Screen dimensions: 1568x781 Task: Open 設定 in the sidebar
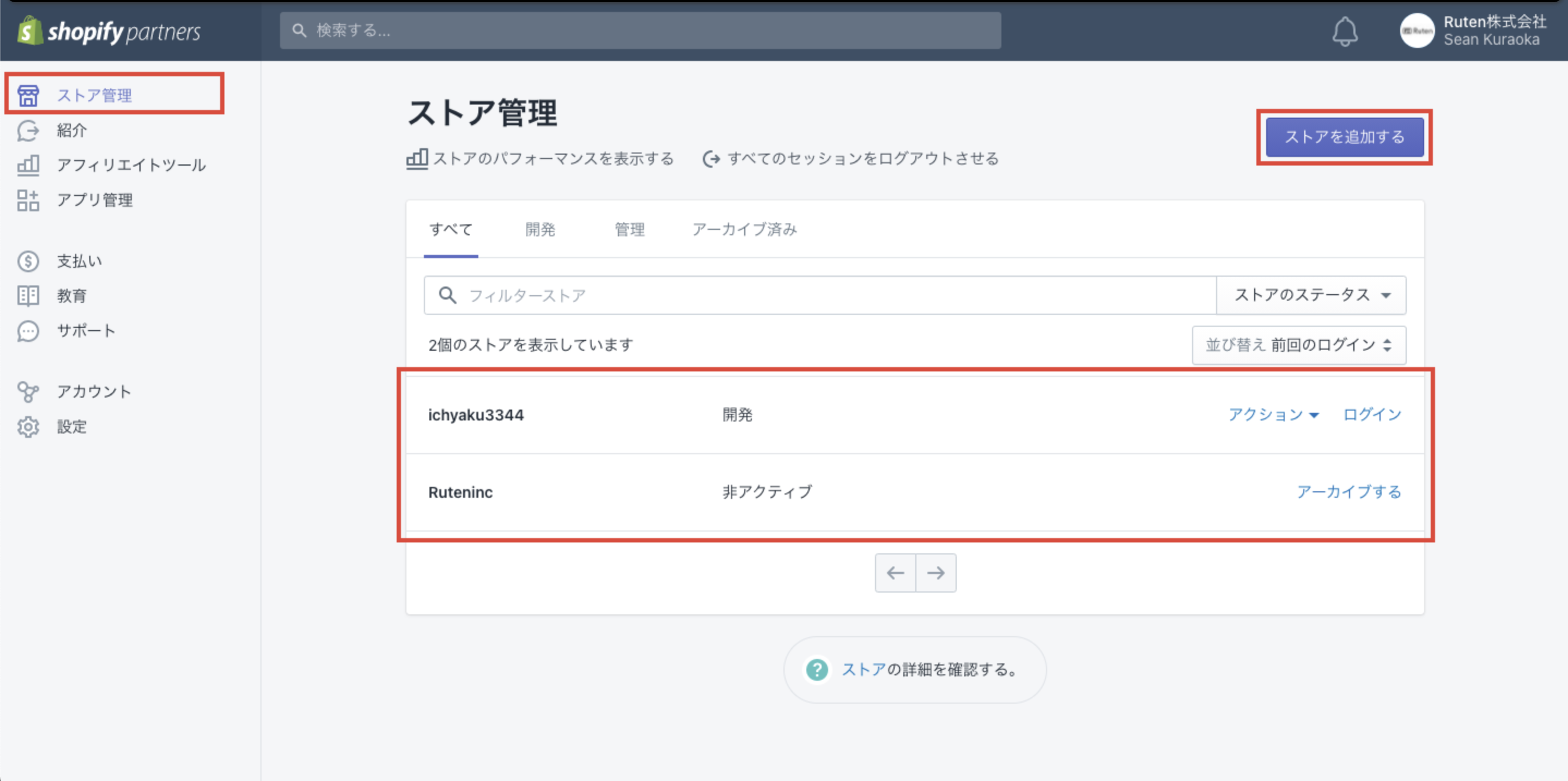(x=72, y=427)
